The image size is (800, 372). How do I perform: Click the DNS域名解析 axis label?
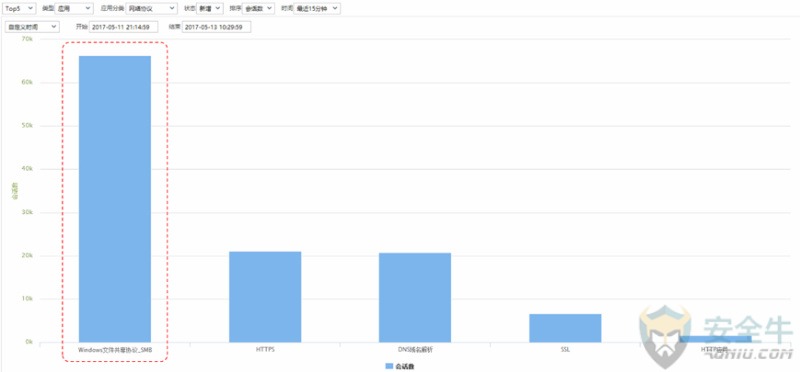[x=415, y=350]
